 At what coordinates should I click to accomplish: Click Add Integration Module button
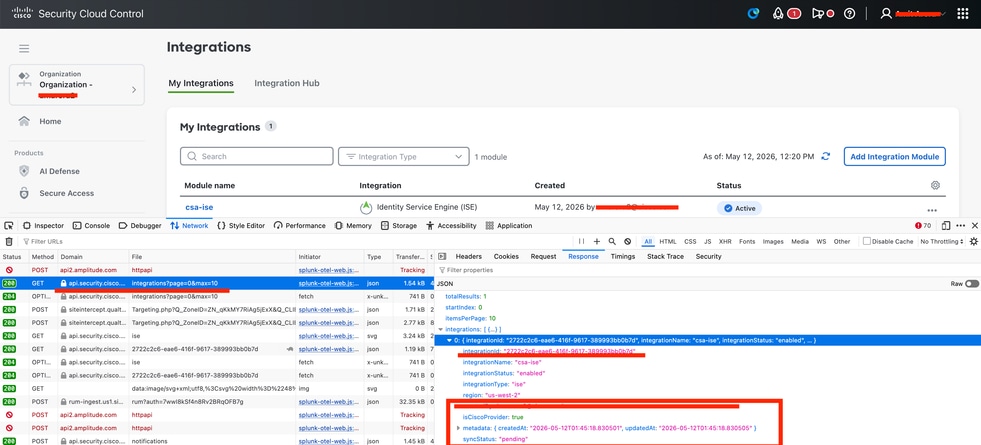[895, 156]
